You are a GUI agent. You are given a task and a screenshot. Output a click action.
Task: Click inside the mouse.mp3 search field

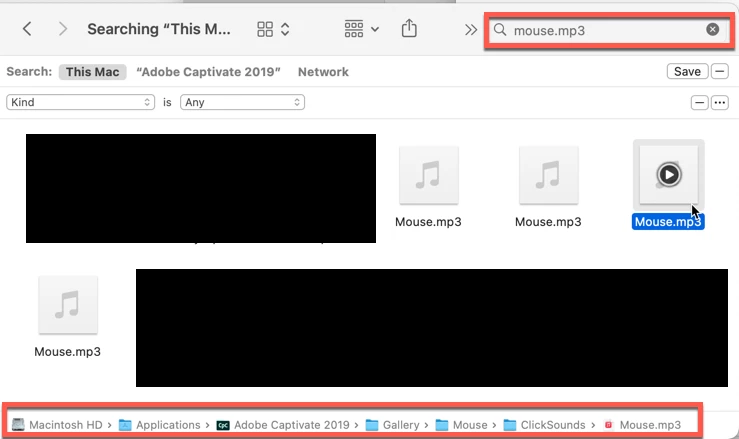click(x=608, y=31)
